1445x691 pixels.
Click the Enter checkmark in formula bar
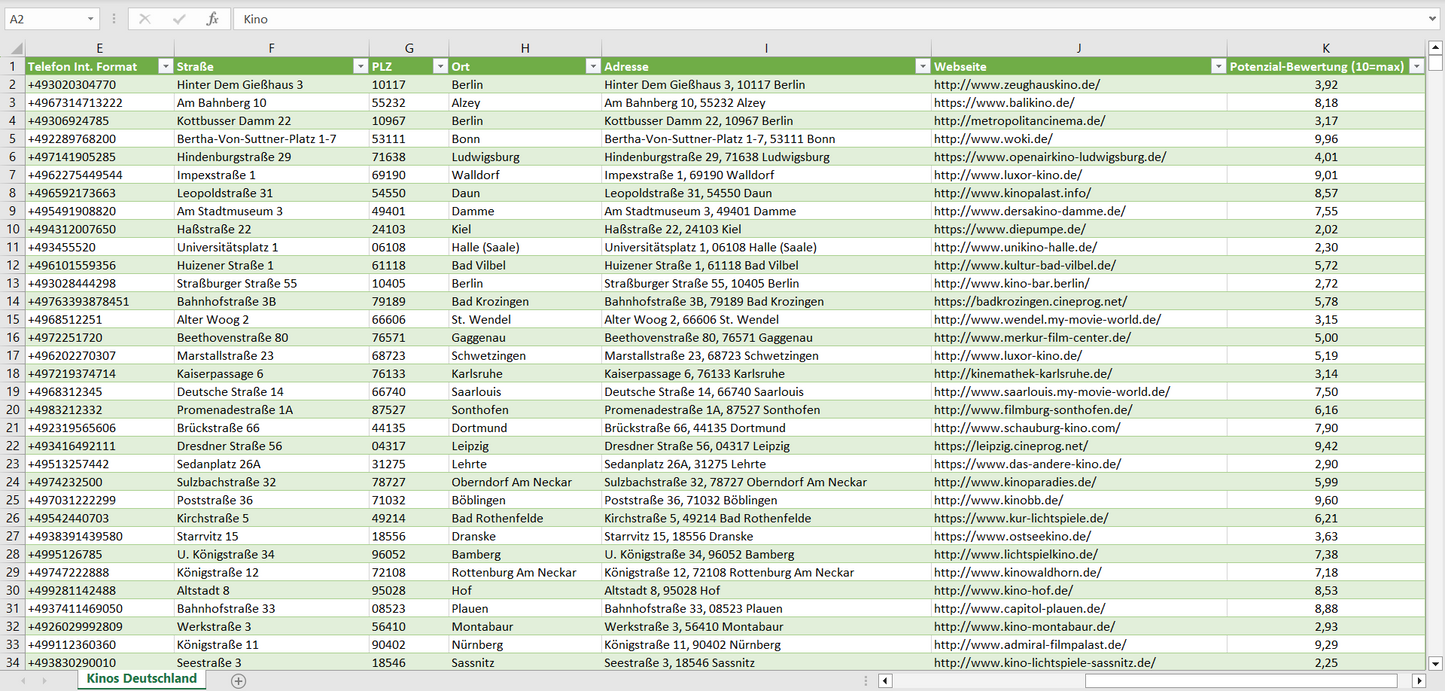(x=179, y=19)
